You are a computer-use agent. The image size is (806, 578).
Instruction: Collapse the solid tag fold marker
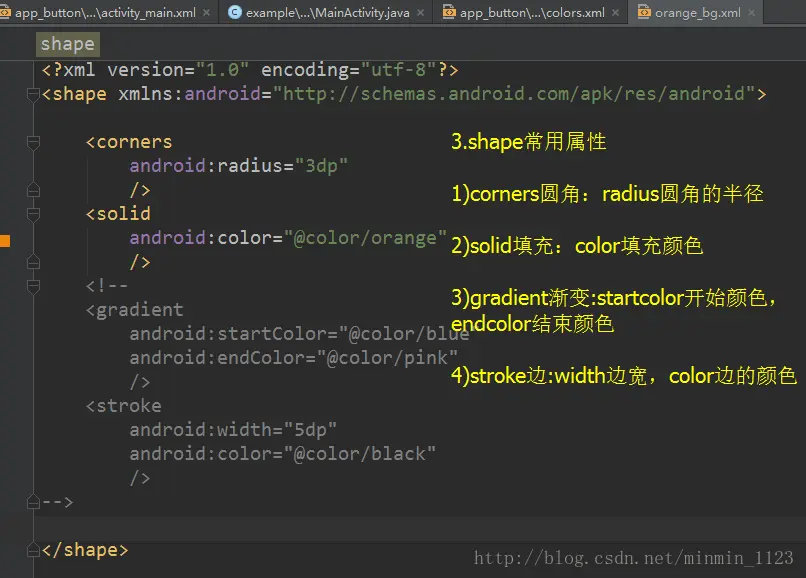click(x=33, y=214)
